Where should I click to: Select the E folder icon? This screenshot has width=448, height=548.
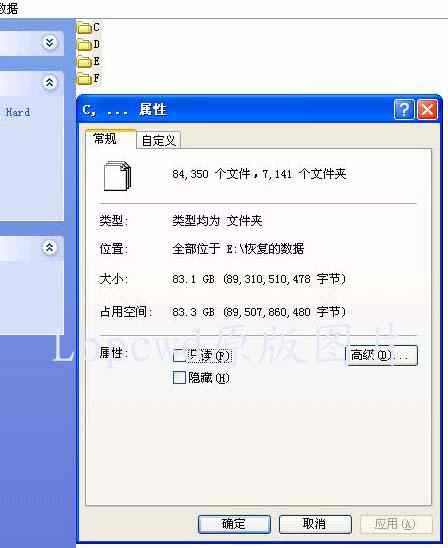pos(84,62)
